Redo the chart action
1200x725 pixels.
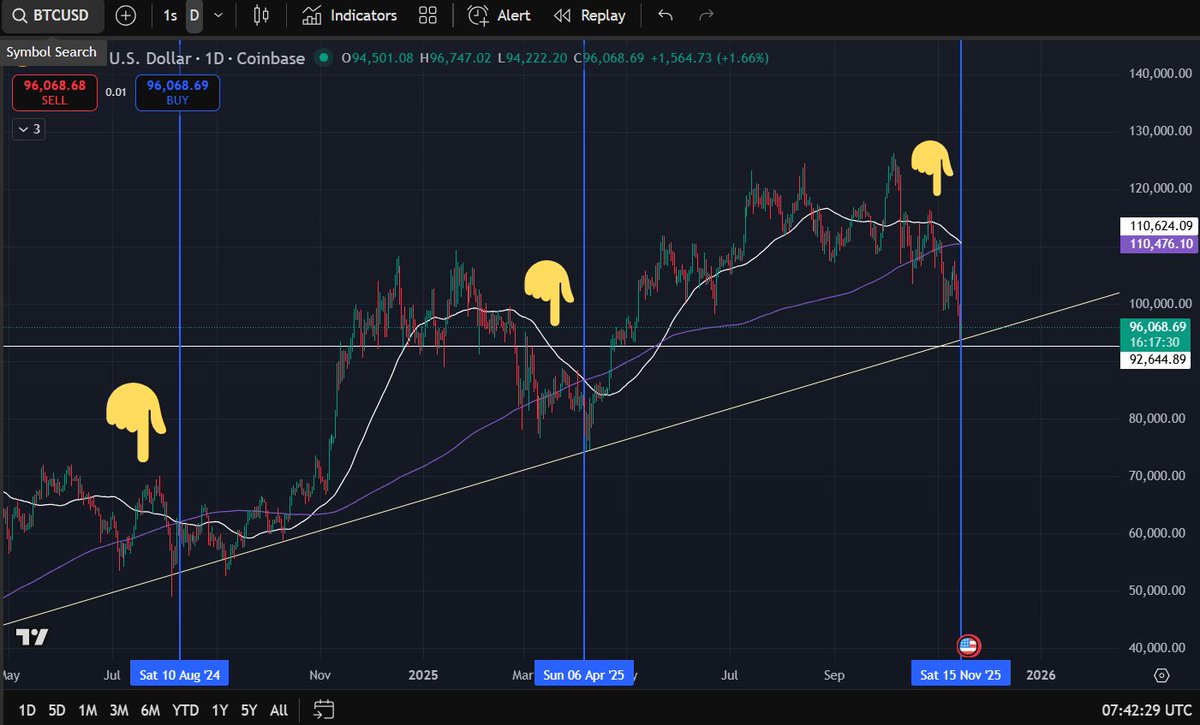[706, 15]
